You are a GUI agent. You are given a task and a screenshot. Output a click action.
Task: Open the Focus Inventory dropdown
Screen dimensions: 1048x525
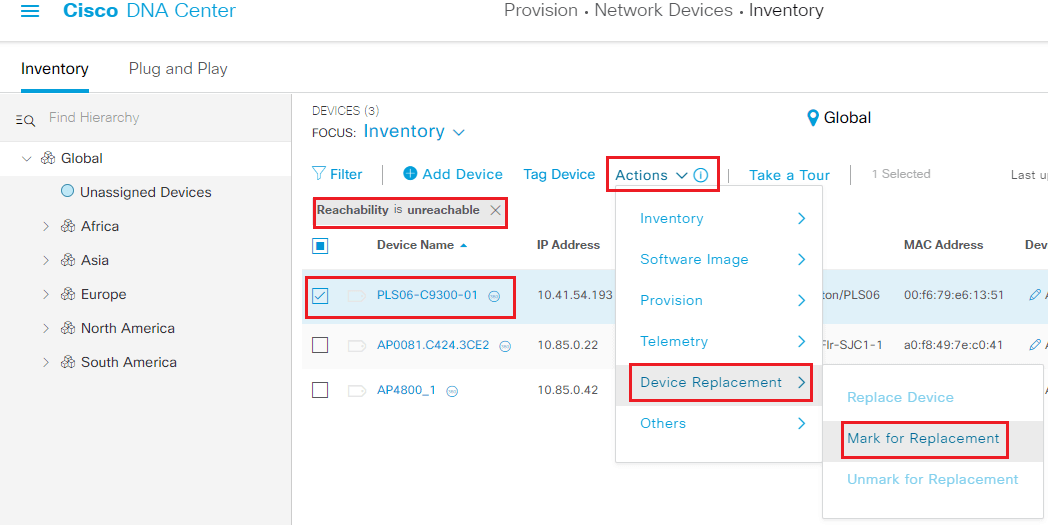pos(414,132)
